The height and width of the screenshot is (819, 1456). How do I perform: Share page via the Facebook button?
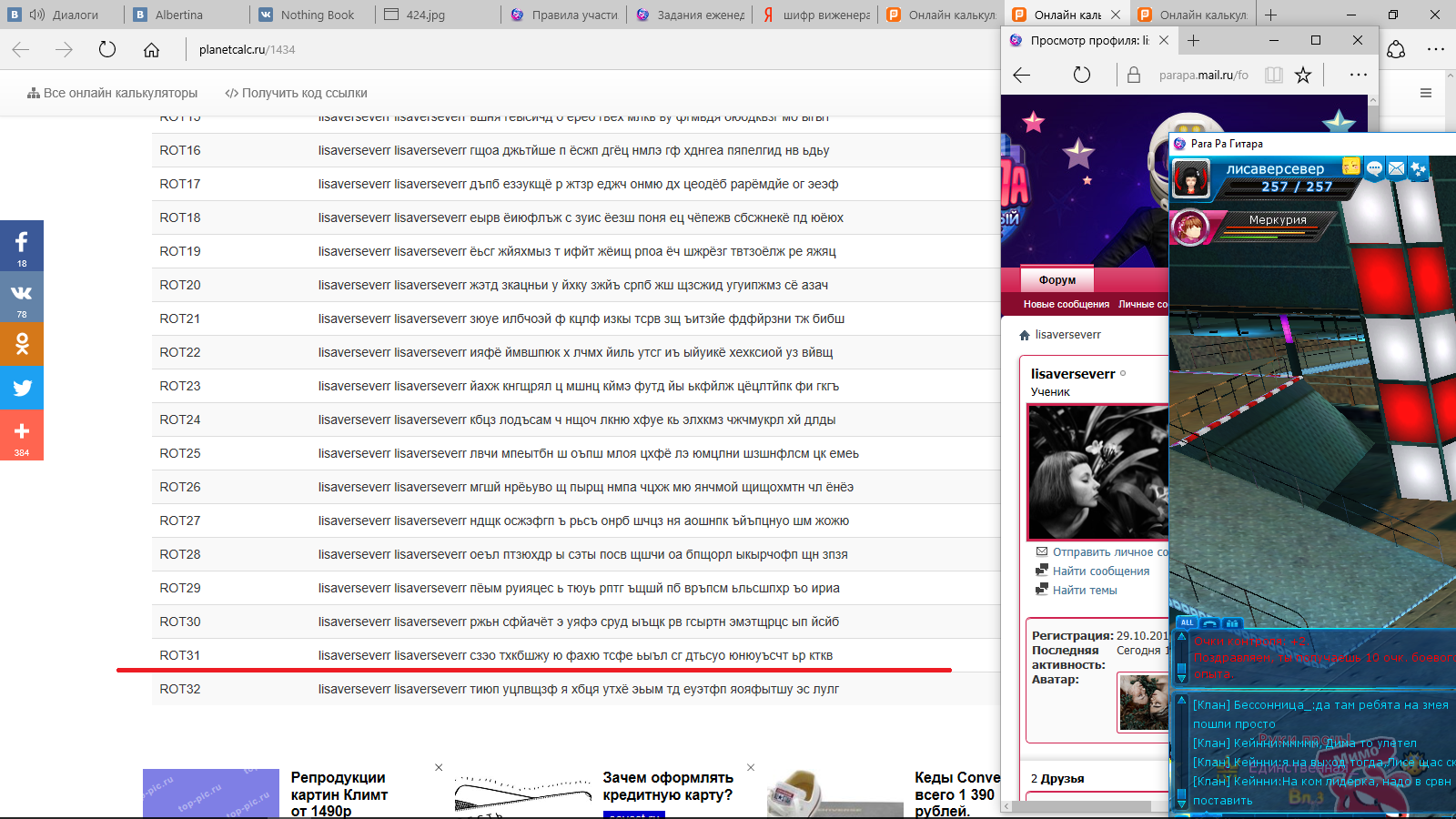point(22,246)
